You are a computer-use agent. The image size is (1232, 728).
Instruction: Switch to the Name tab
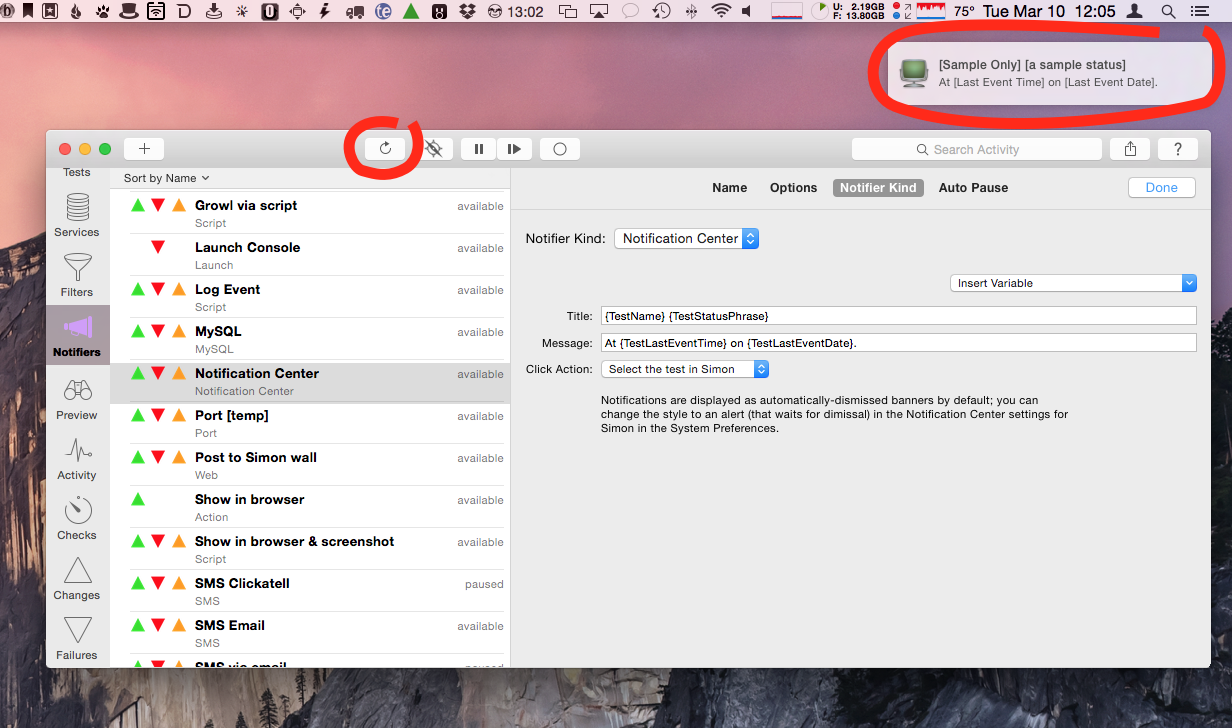coord(729,187)
